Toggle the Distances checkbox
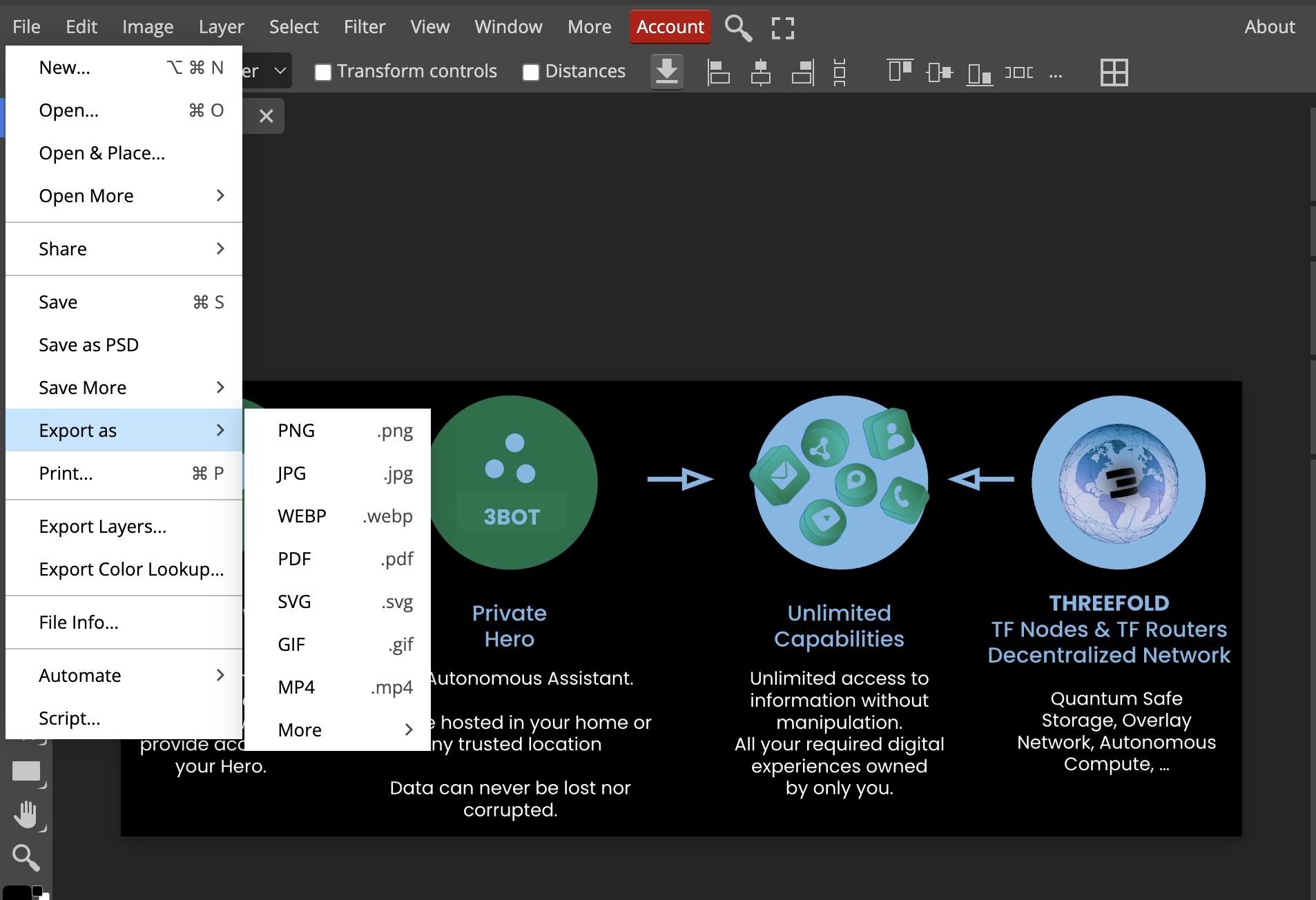The width and height of the screenshot is (1316, 900). (531, 72)
